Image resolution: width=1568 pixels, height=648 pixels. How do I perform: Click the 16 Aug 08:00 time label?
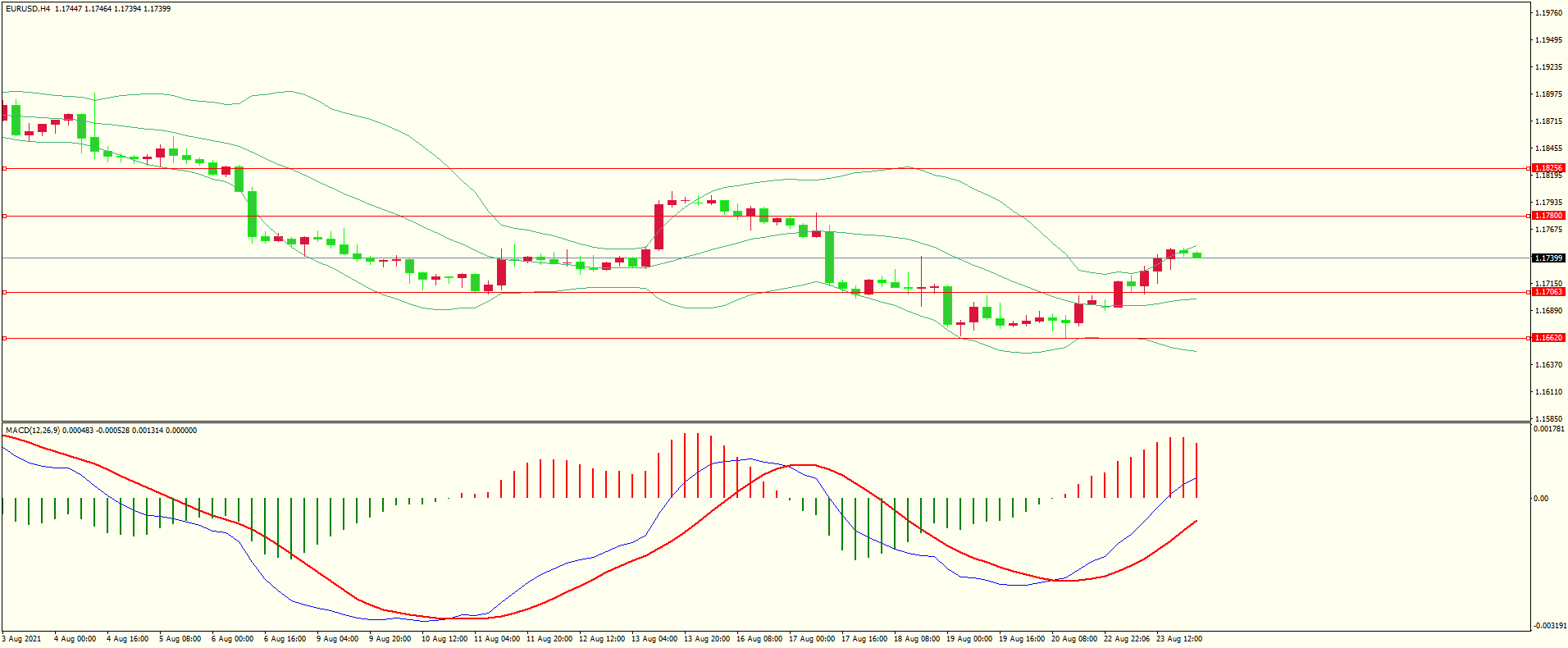[x=759, y=639]
